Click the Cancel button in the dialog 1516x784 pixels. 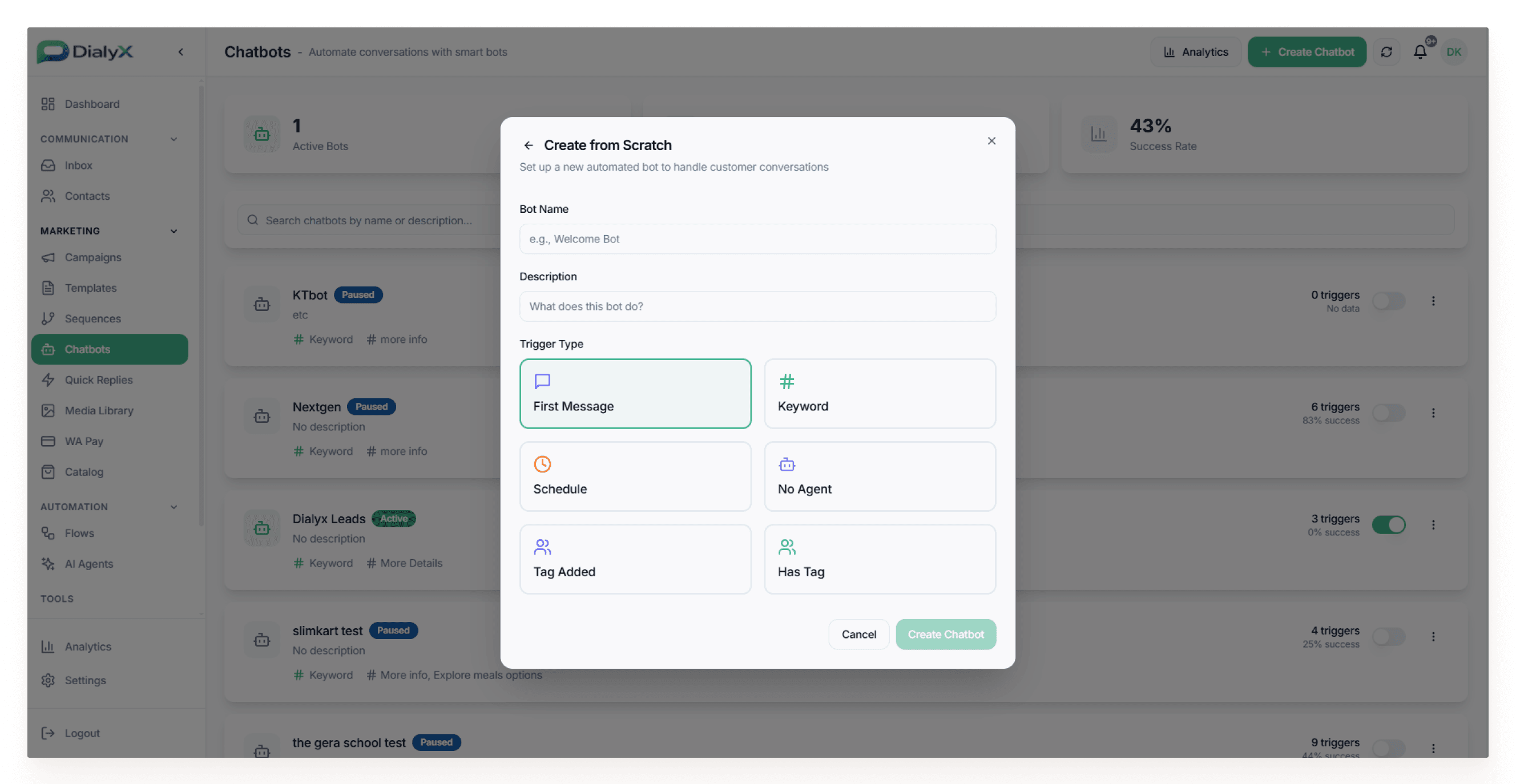(858, 634)
